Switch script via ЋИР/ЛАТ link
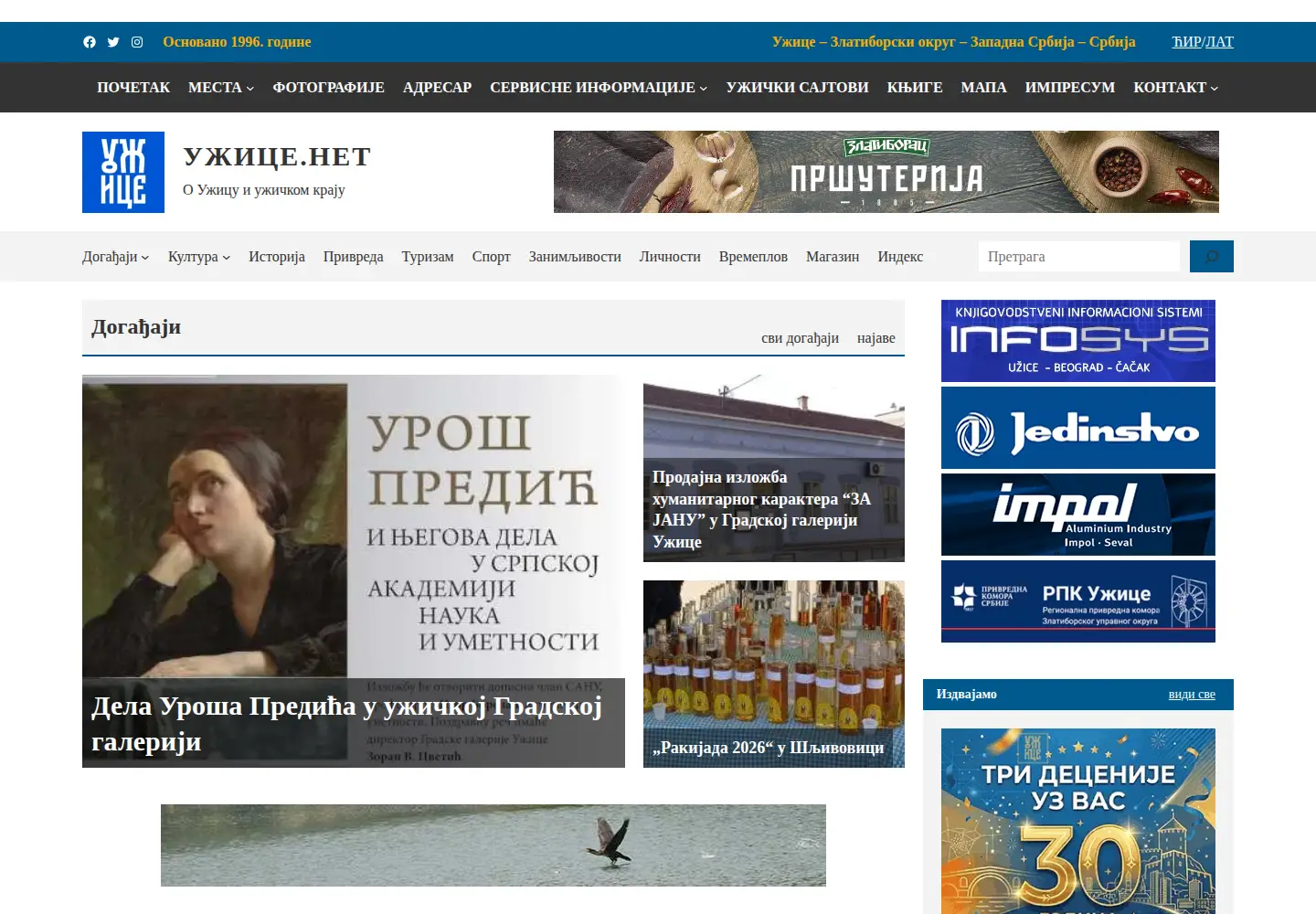1316x914 pixels. point(1203,42)
